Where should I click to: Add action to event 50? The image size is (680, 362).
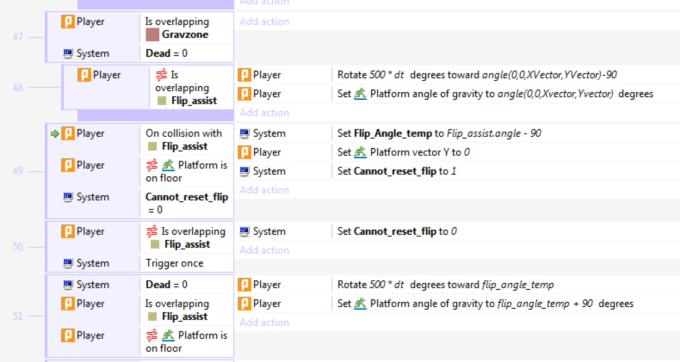tap(265, 251)
